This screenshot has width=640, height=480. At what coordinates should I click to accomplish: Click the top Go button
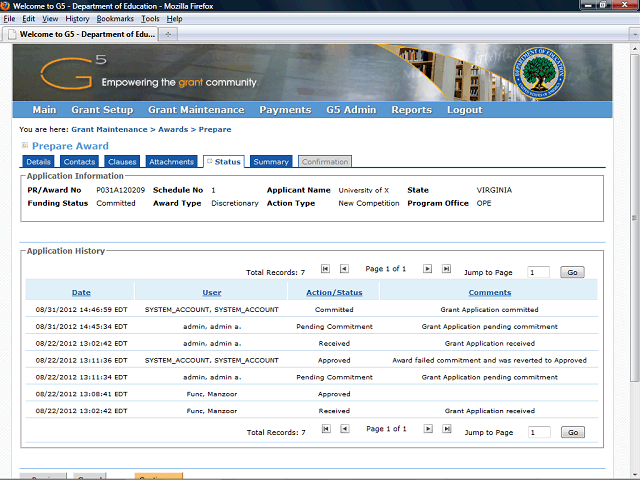(x=572, y=272)
